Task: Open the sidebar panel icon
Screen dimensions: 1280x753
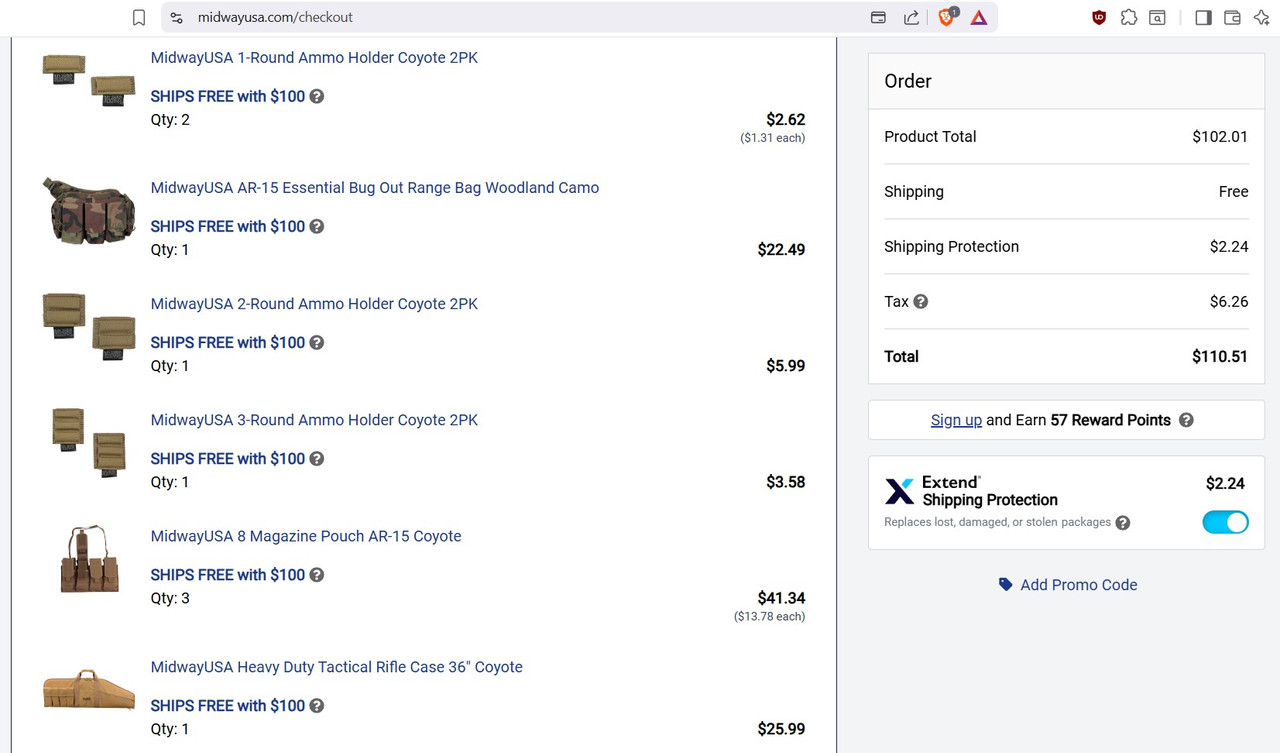Action: [x=1203, y=17]
